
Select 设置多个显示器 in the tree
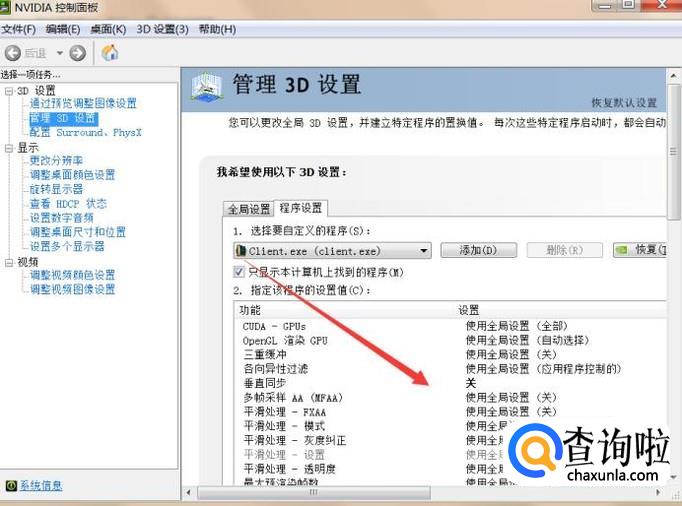tap(67, 246)
